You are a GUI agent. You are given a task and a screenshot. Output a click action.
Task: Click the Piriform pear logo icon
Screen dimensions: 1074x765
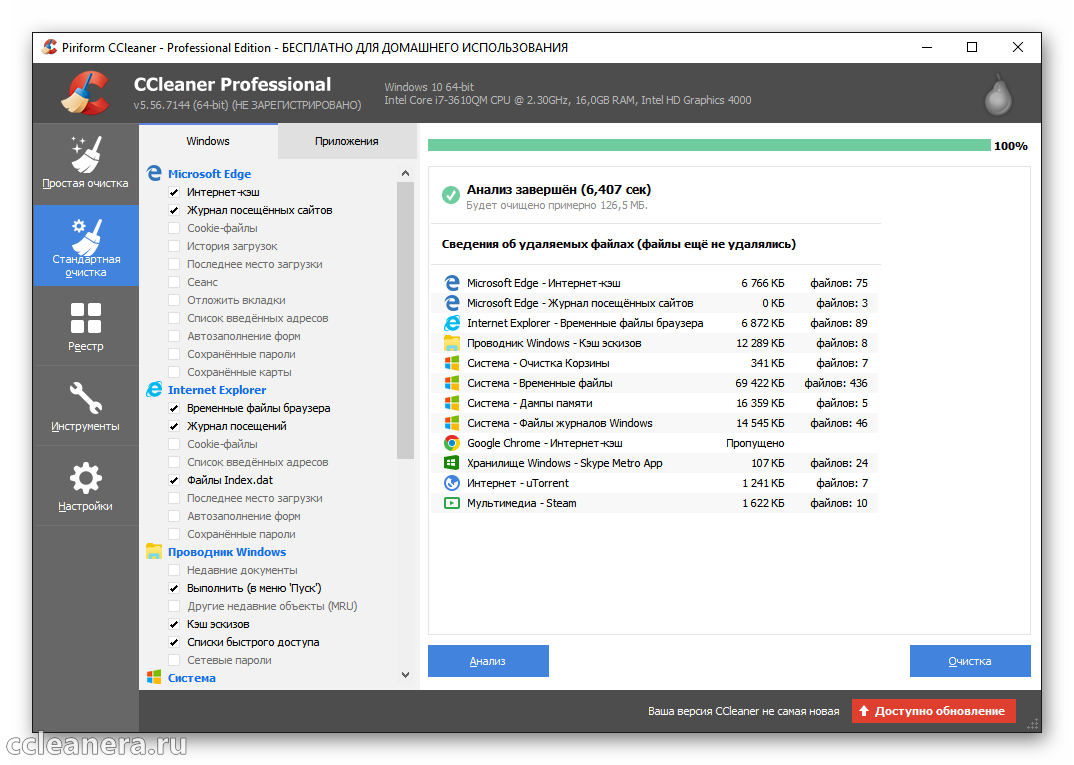coord(997,93)
